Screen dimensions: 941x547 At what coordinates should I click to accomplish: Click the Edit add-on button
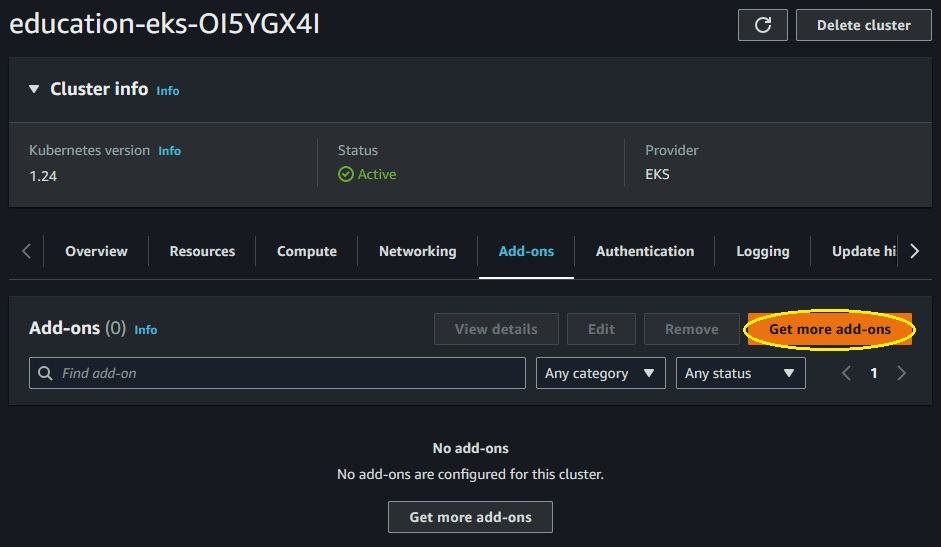[x=601, y=329]
